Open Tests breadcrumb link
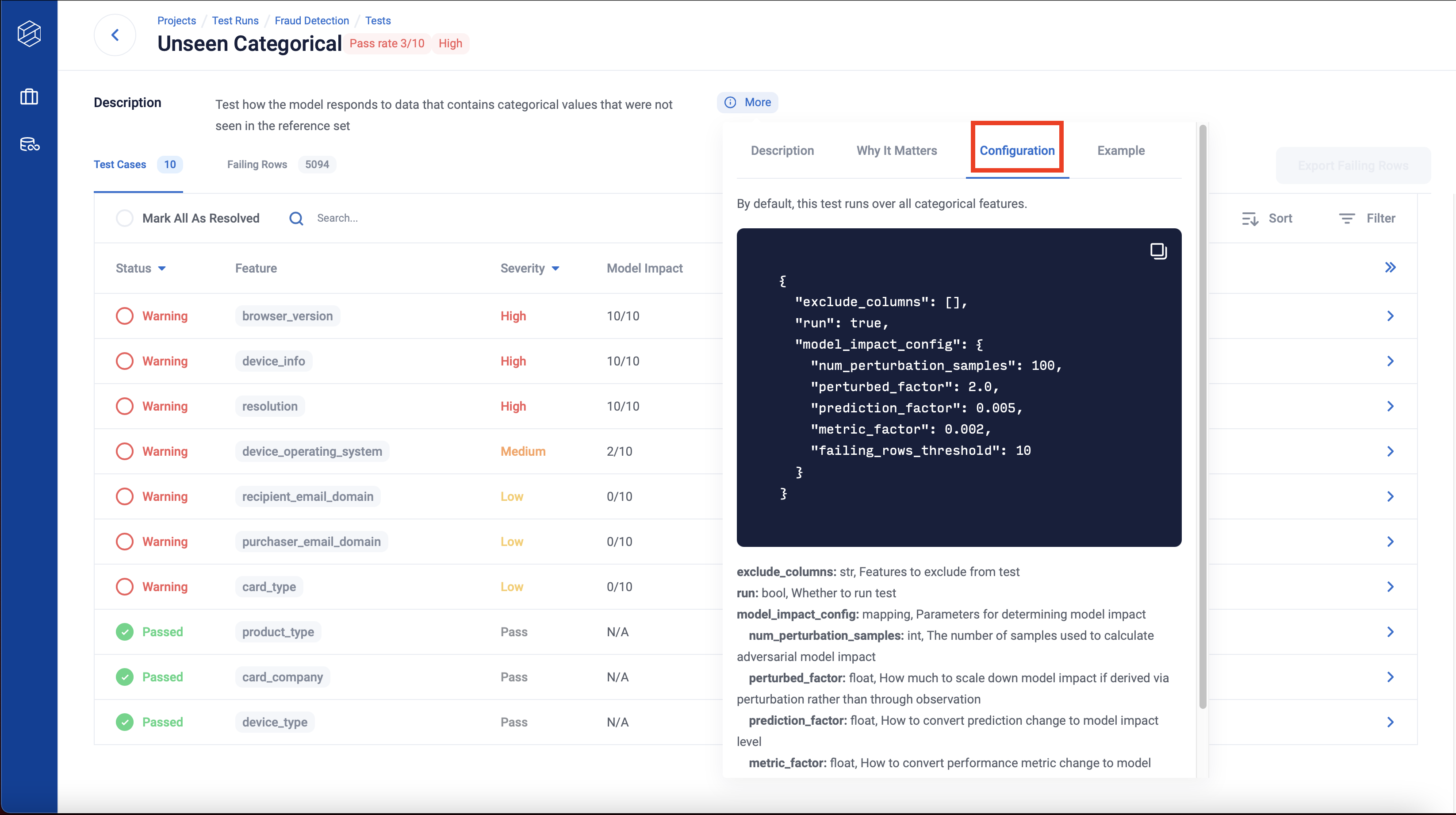Screen dimensions: 1456x815 click(x=378, y=20)
